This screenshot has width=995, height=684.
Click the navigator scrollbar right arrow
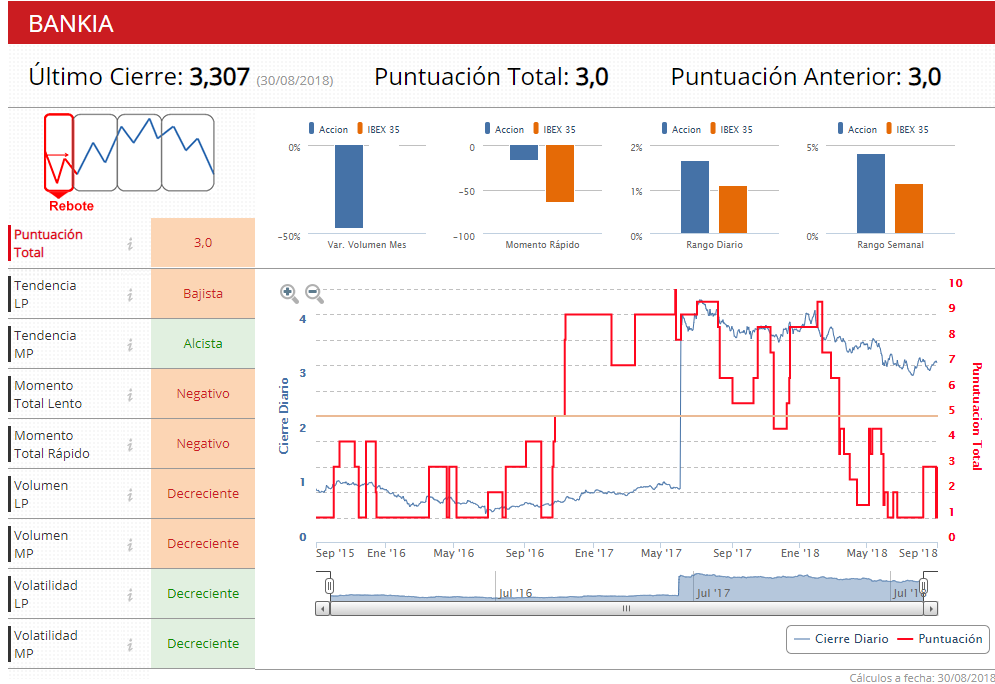pyautogui.click(x=931, y=608)
